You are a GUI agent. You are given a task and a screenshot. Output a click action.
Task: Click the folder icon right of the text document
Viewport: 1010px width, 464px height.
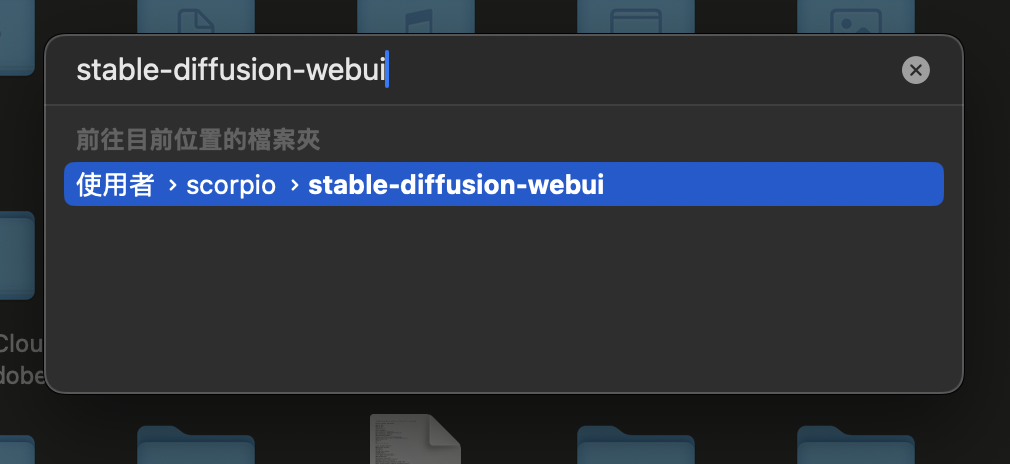(635, 446)
